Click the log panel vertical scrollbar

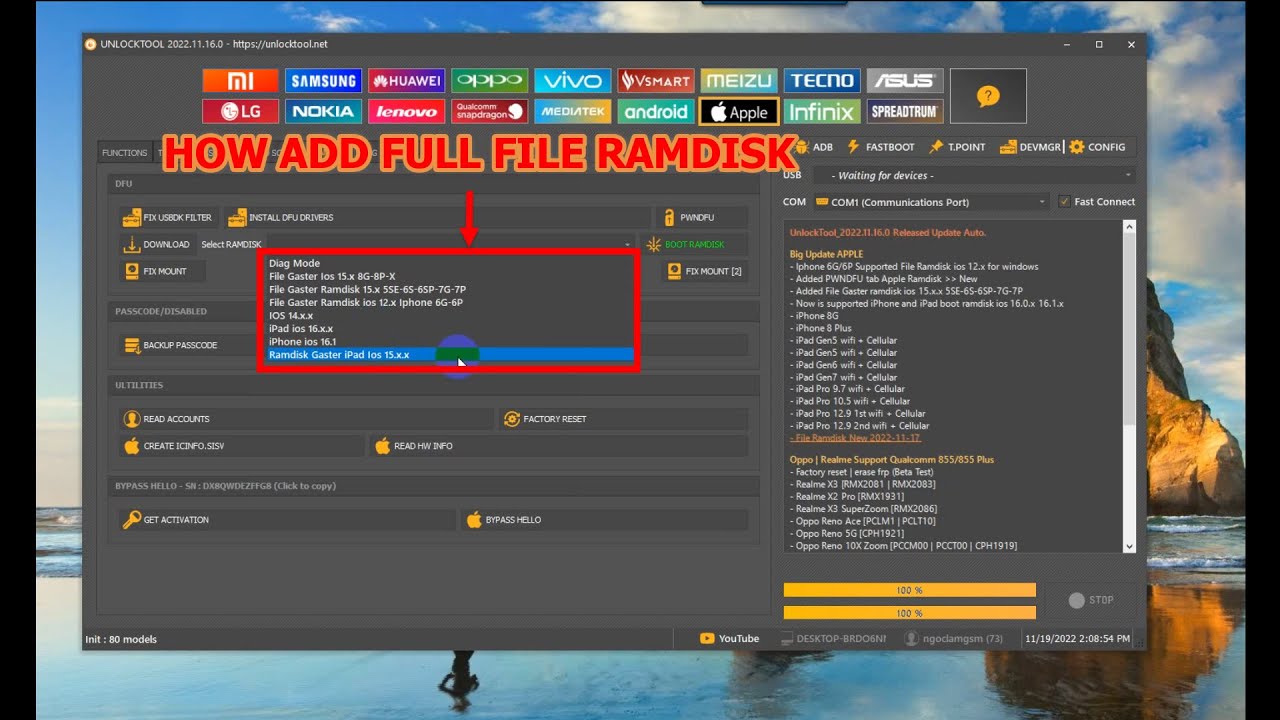1129,387
